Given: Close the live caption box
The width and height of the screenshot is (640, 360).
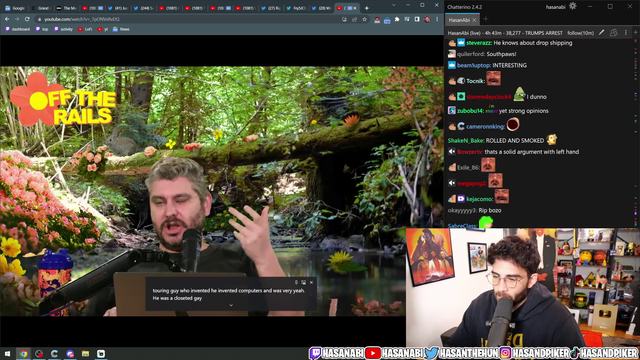Looking at the screenshot, I should 311,282.
